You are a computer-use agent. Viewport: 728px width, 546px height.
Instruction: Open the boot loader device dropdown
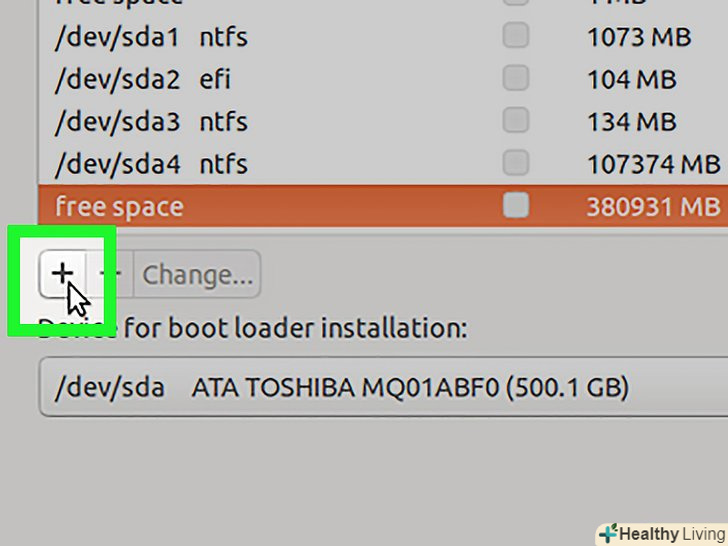tap(384, 387)
